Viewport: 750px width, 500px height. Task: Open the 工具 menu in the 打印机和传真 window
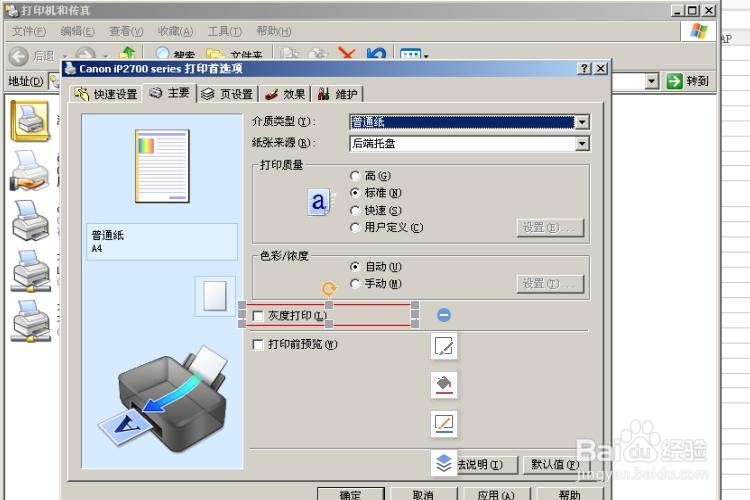pyautogui.click(x=224, y=32)
